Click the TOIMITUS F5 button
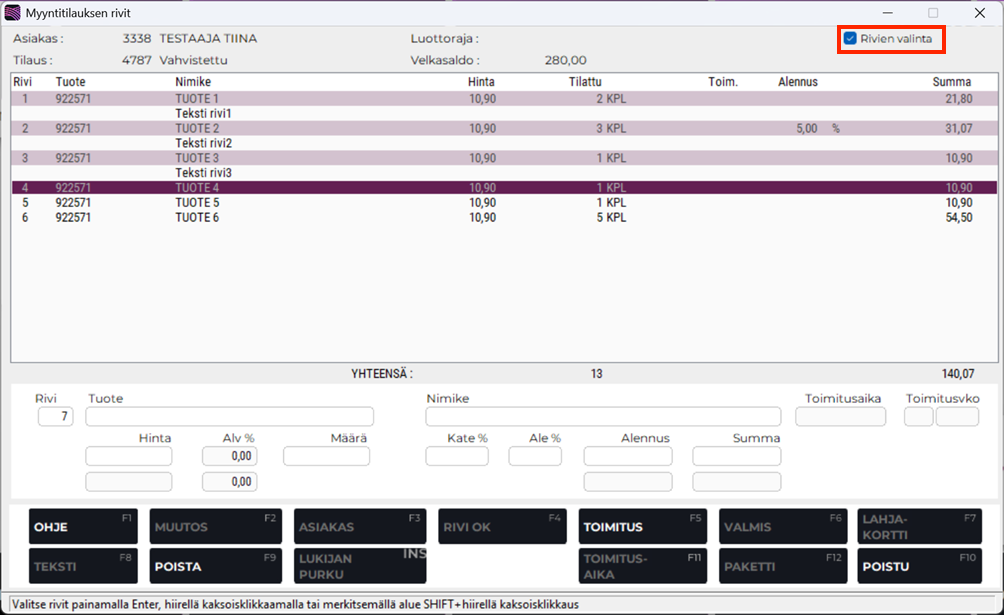Screen dimensions: 1004x615 tap(642, 526)
